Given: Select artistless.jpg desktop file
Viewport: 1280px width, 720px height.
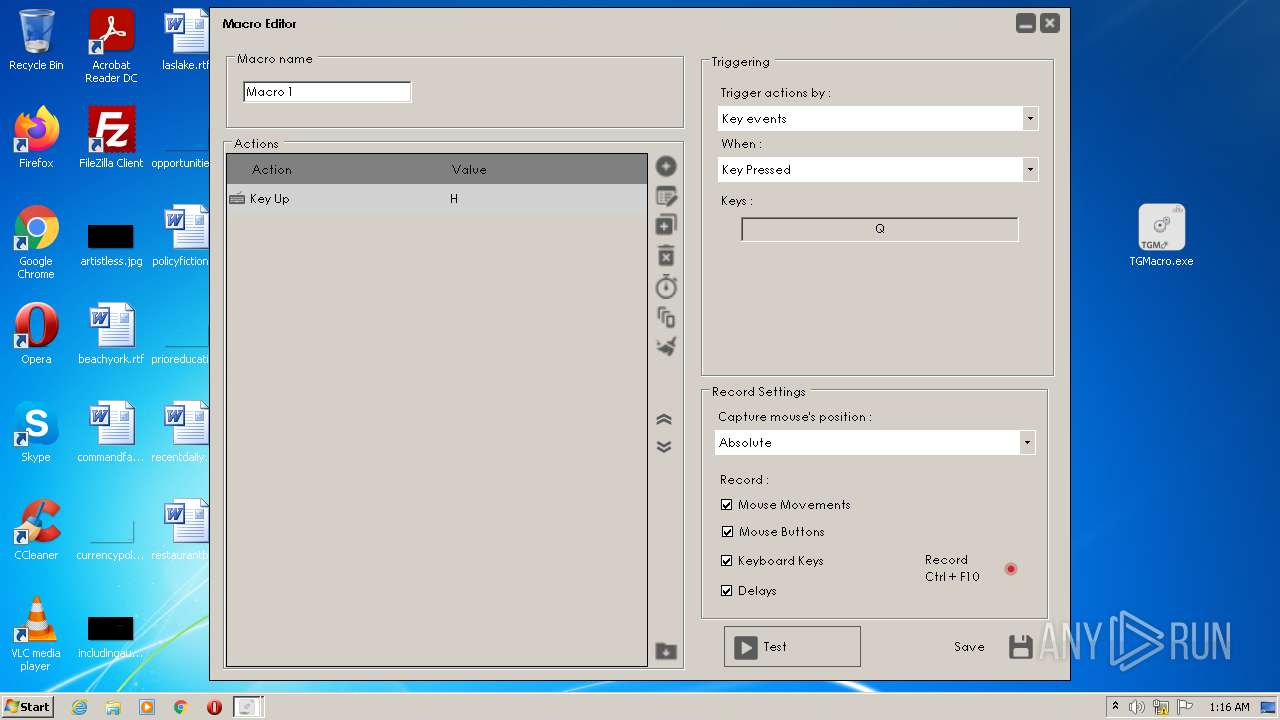Looking at the screenshot, I should click(111, 242).
